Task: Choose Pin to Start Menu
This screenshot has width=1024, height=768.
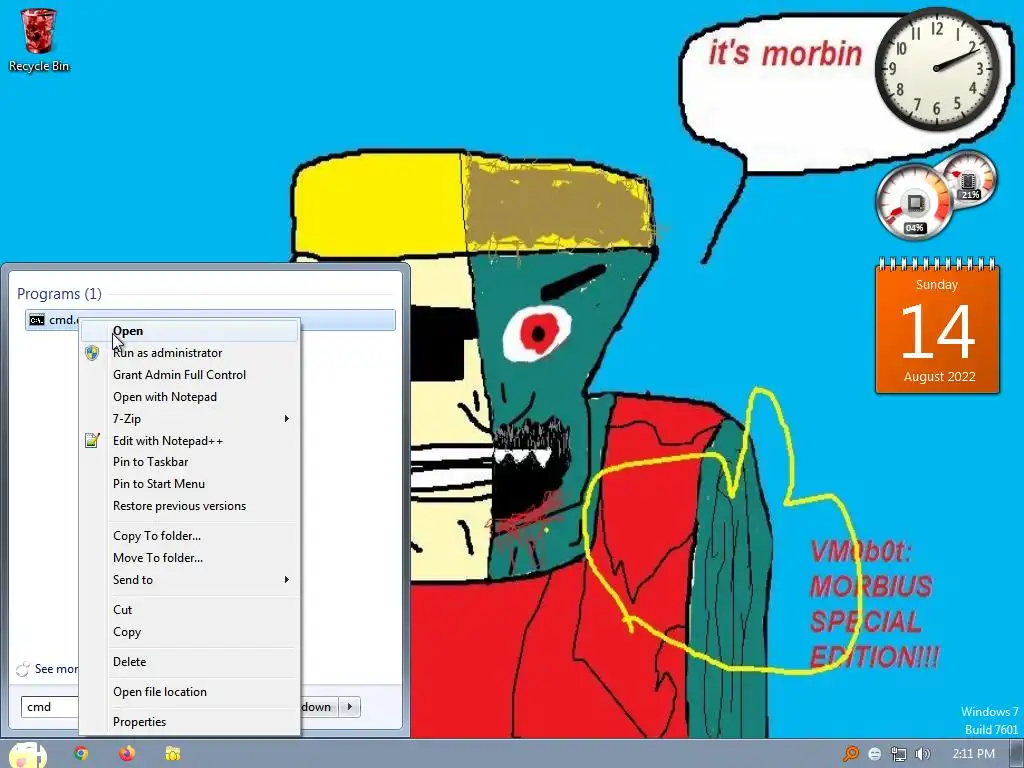Action: pos(189,484)
